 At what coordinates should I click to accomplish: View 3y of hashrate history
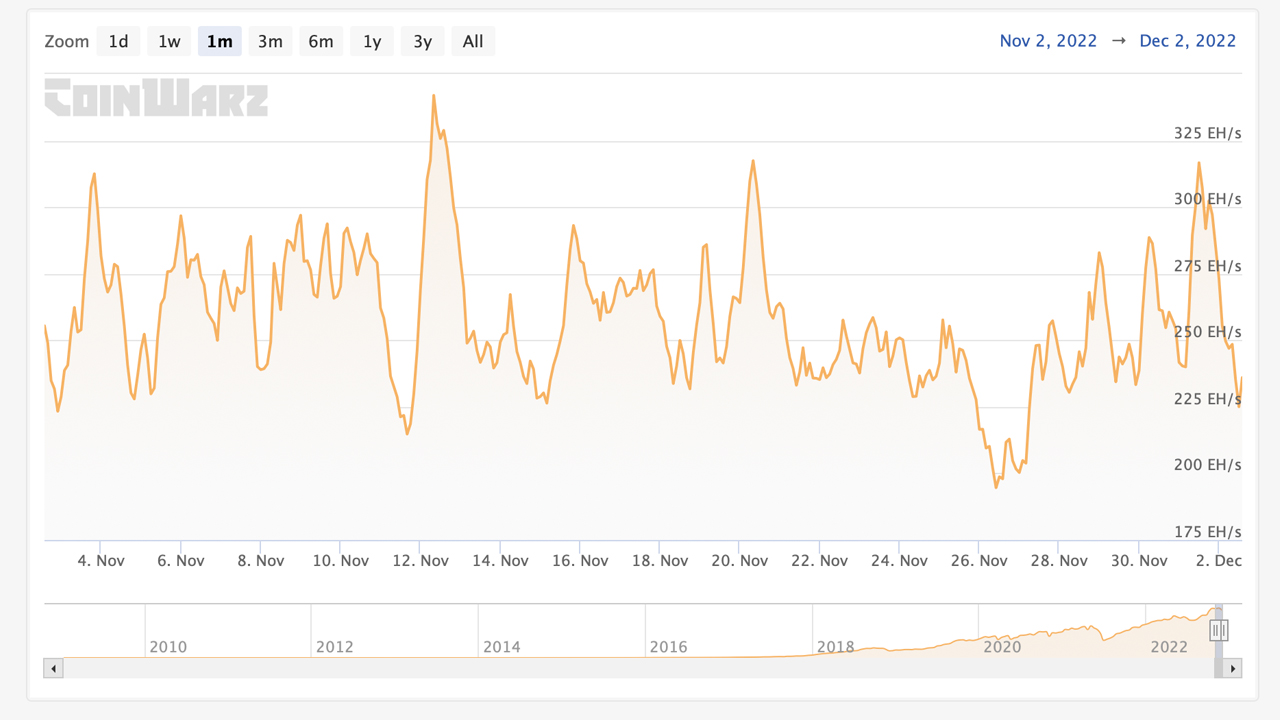(x=422, y=41)
